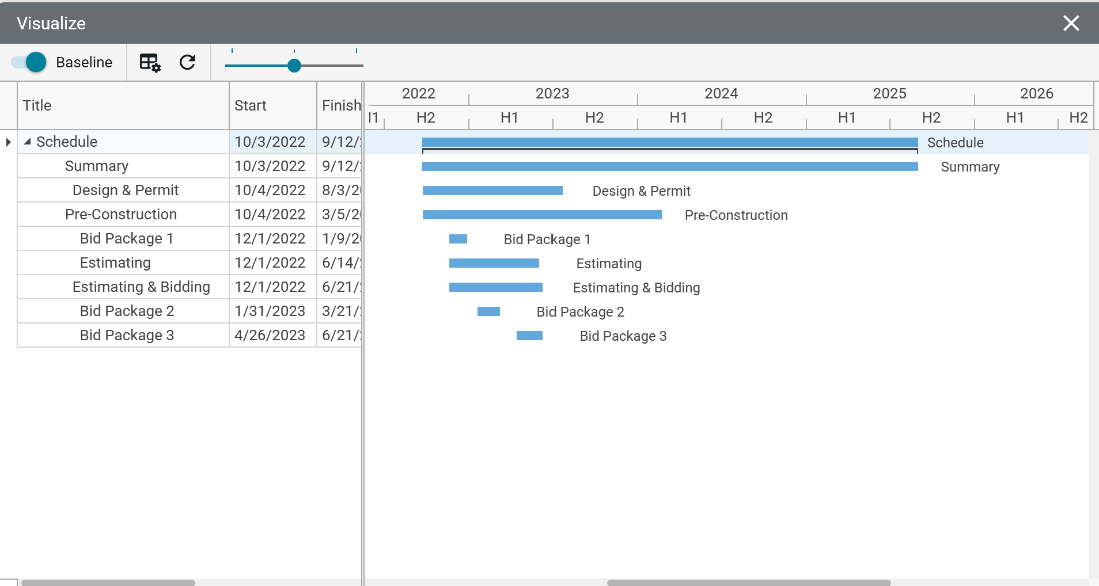Click the row indicator arrow beside Schedule
Viewport: 1099px width, 586px height.
pos(8,142)
